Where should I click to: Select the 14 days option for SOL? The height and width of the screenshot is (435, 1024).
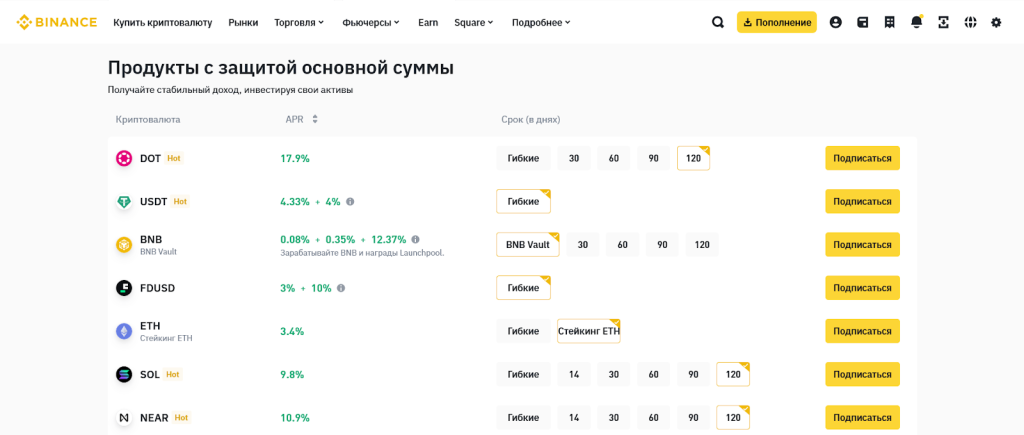coord(574,374)
